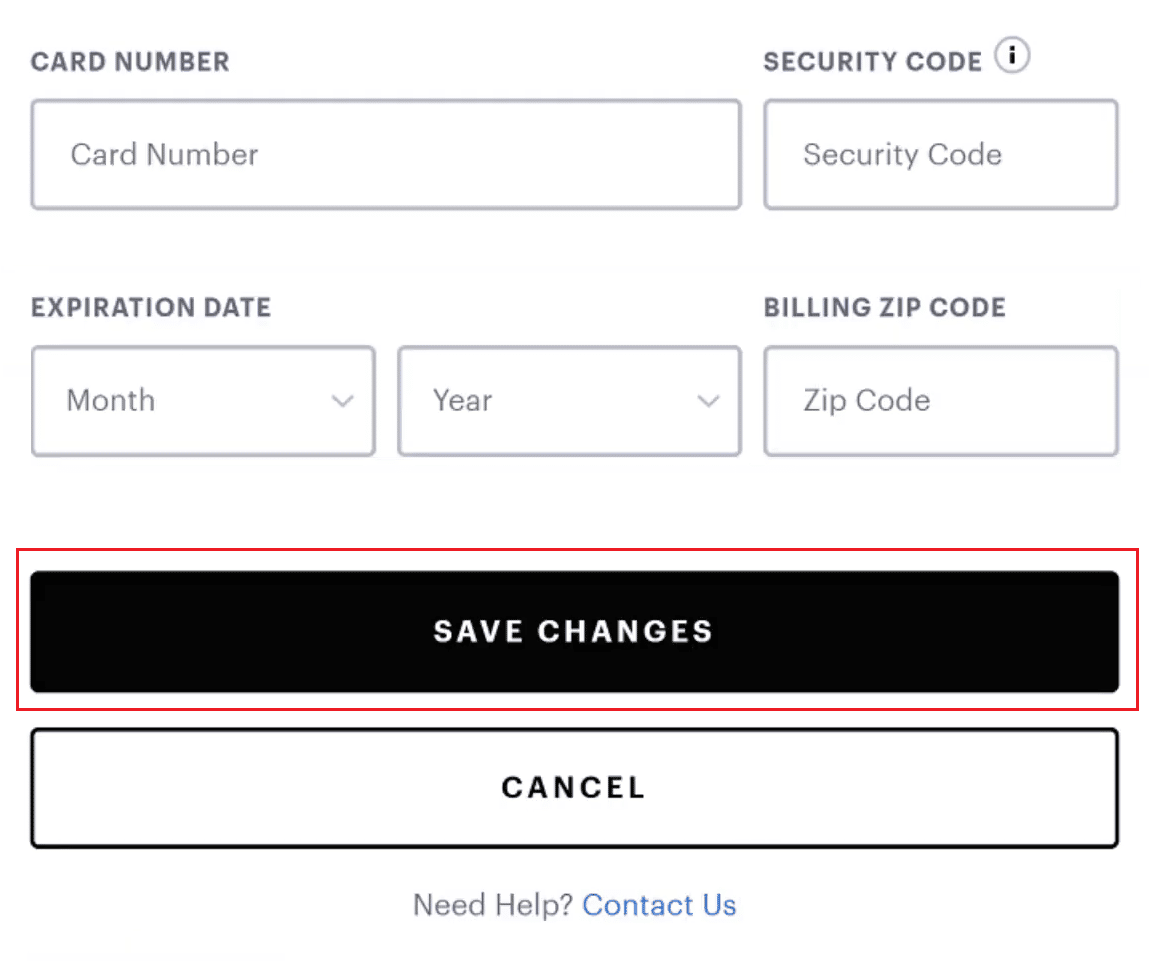Click the Month dropdown chevron arrow

(342, 401)
